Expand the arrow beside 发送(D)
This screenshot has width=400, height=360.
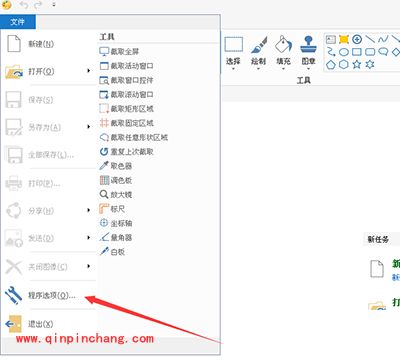89,238
